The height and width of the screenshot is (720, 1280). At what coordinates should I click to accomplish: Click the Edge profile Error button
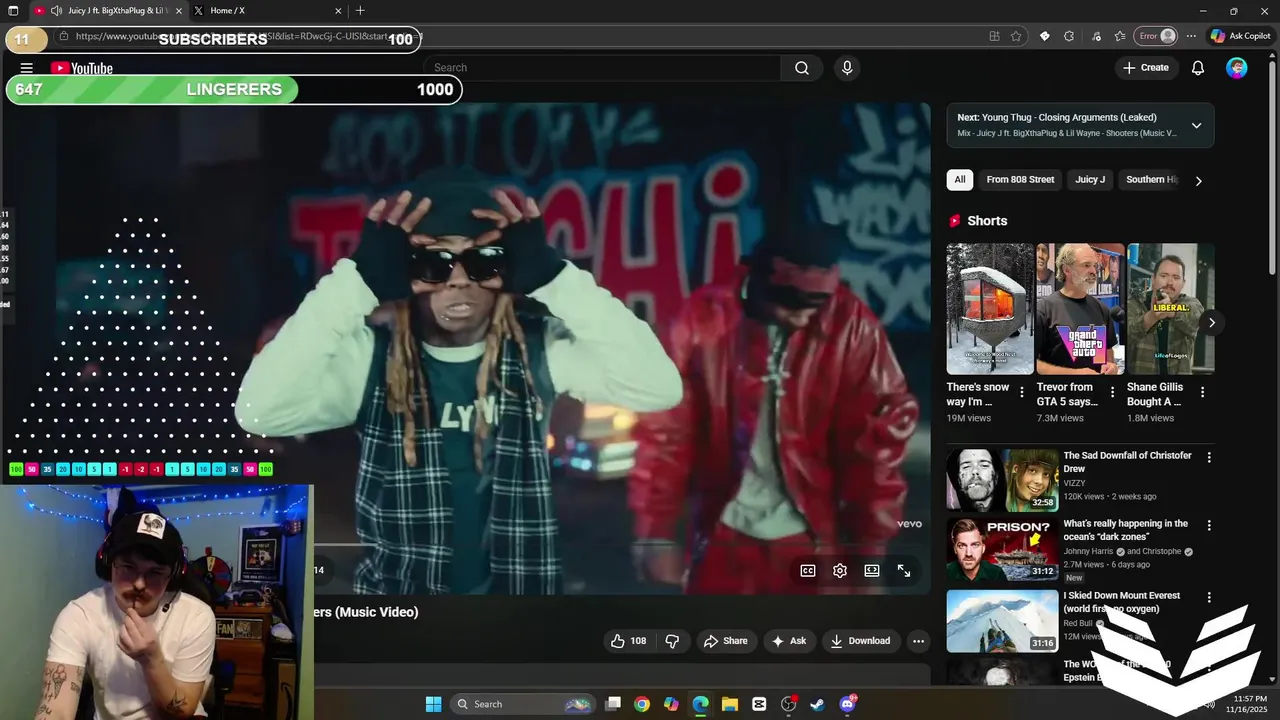[1155, 36]
